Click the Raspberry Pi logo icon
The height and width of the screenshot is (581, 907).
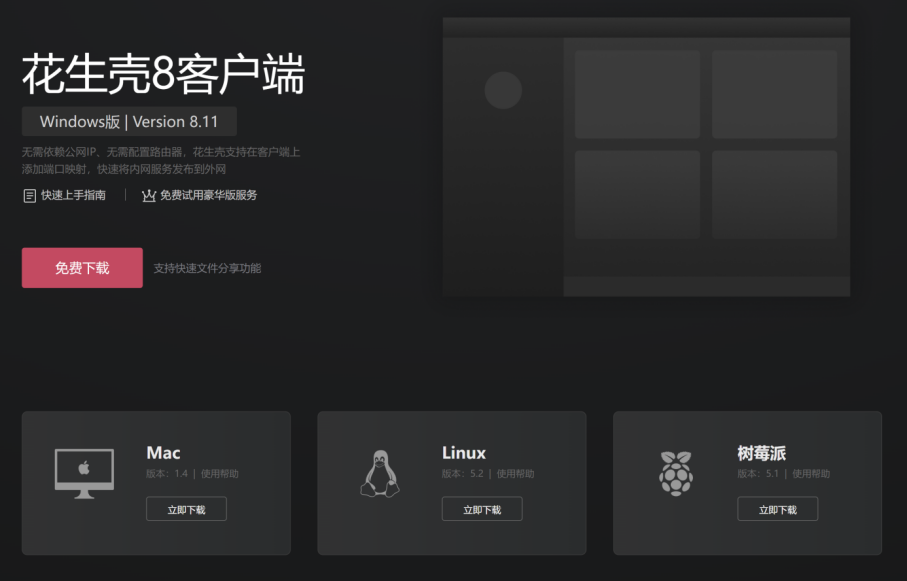click(x=676, y=473)
